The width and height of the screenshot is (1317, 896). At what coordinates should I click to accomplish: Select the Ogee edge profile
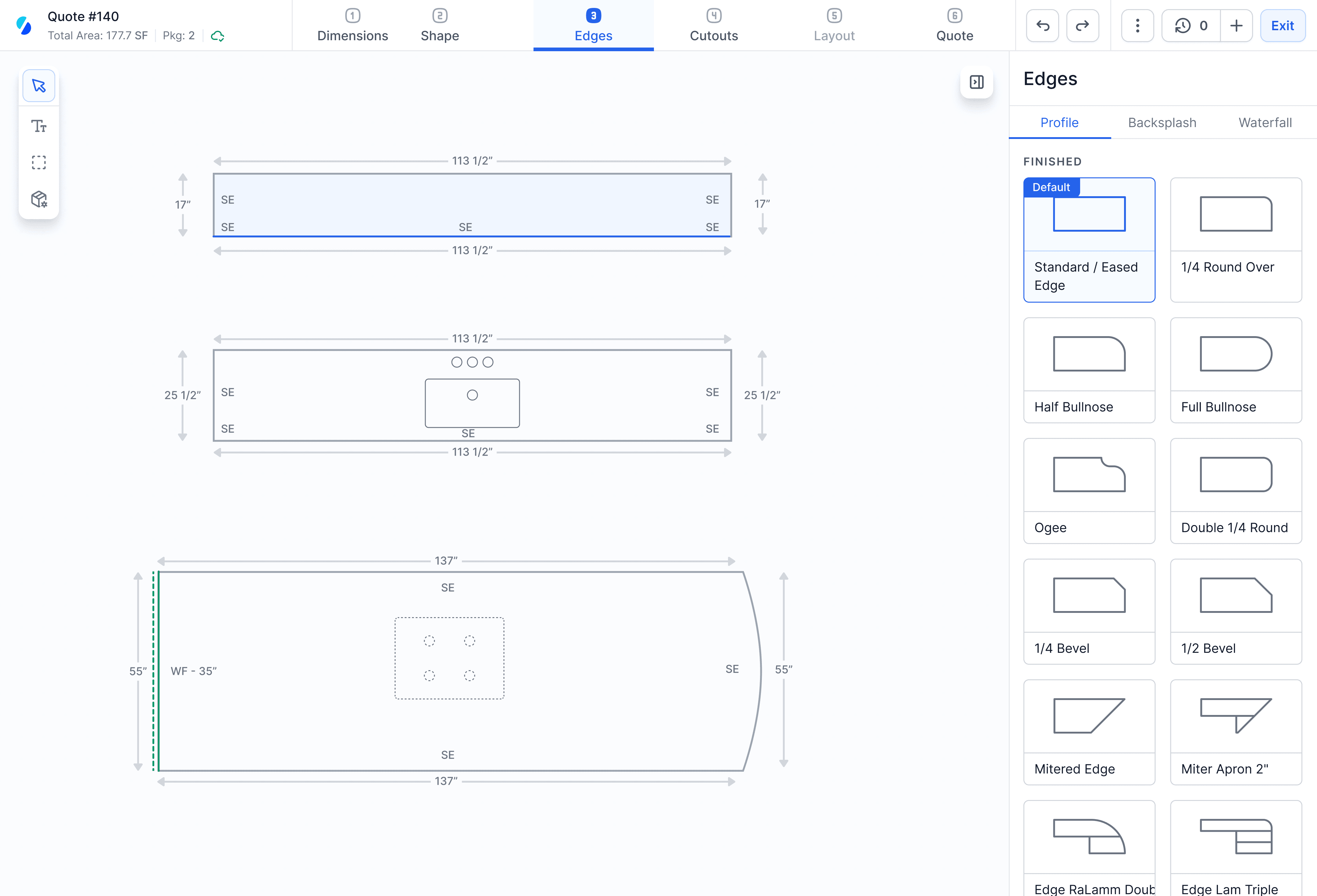coord(1089,490)
